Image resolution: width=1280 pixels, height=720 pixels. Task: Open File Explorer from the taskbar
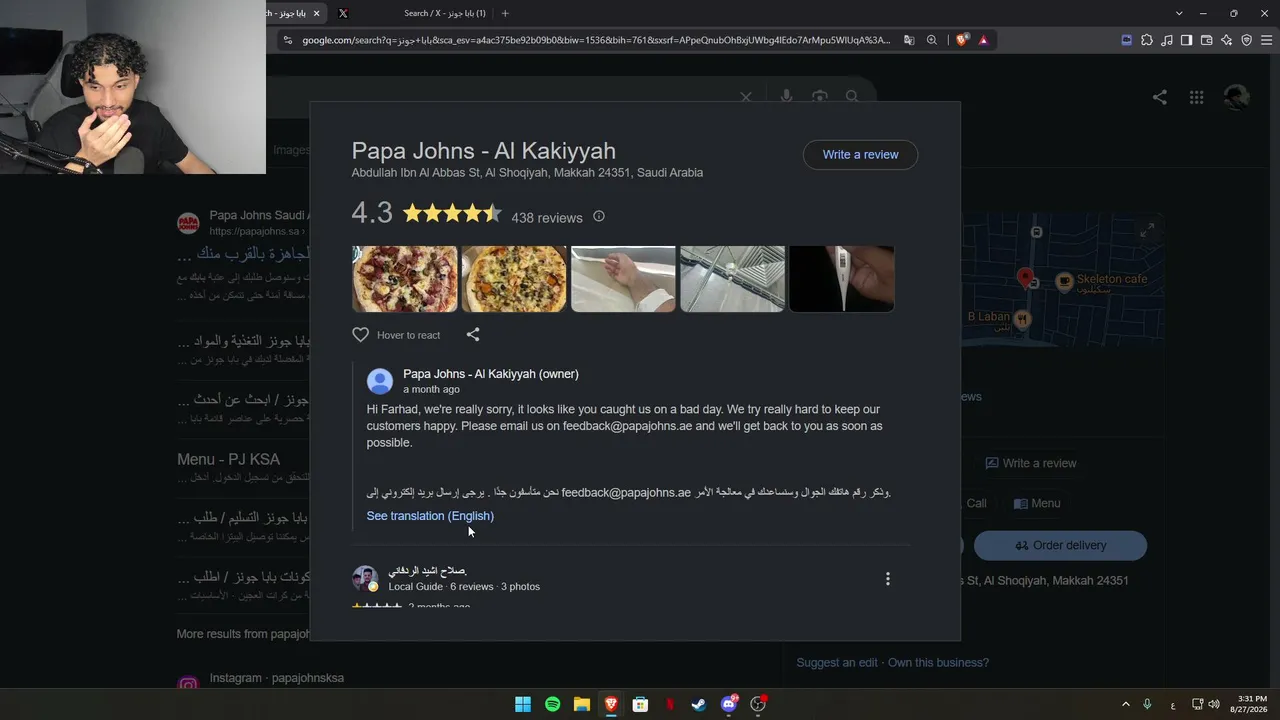(582, 704)
